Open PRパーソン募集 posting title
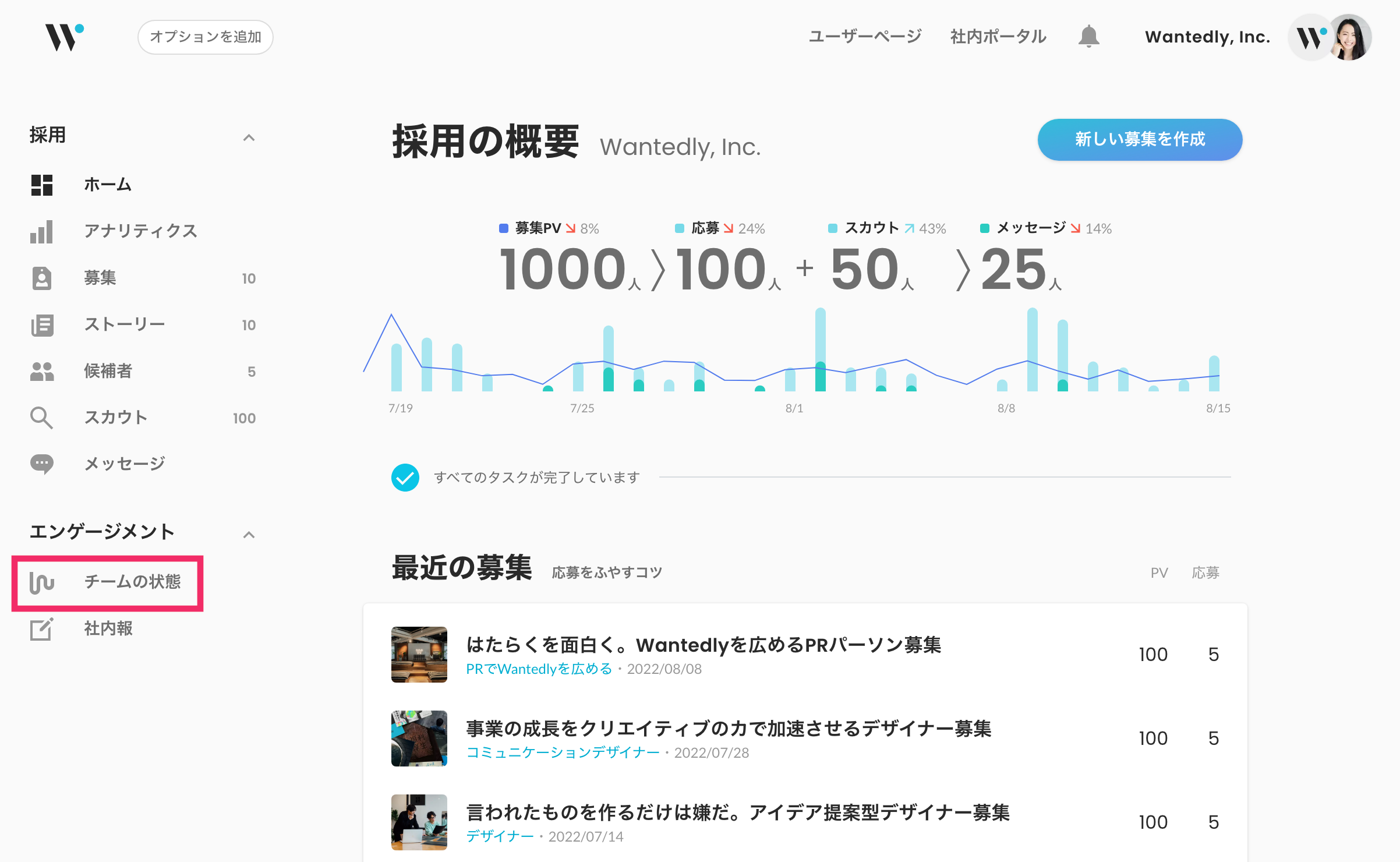This screenshot has height=862, width=1400. tap(703, 645)
